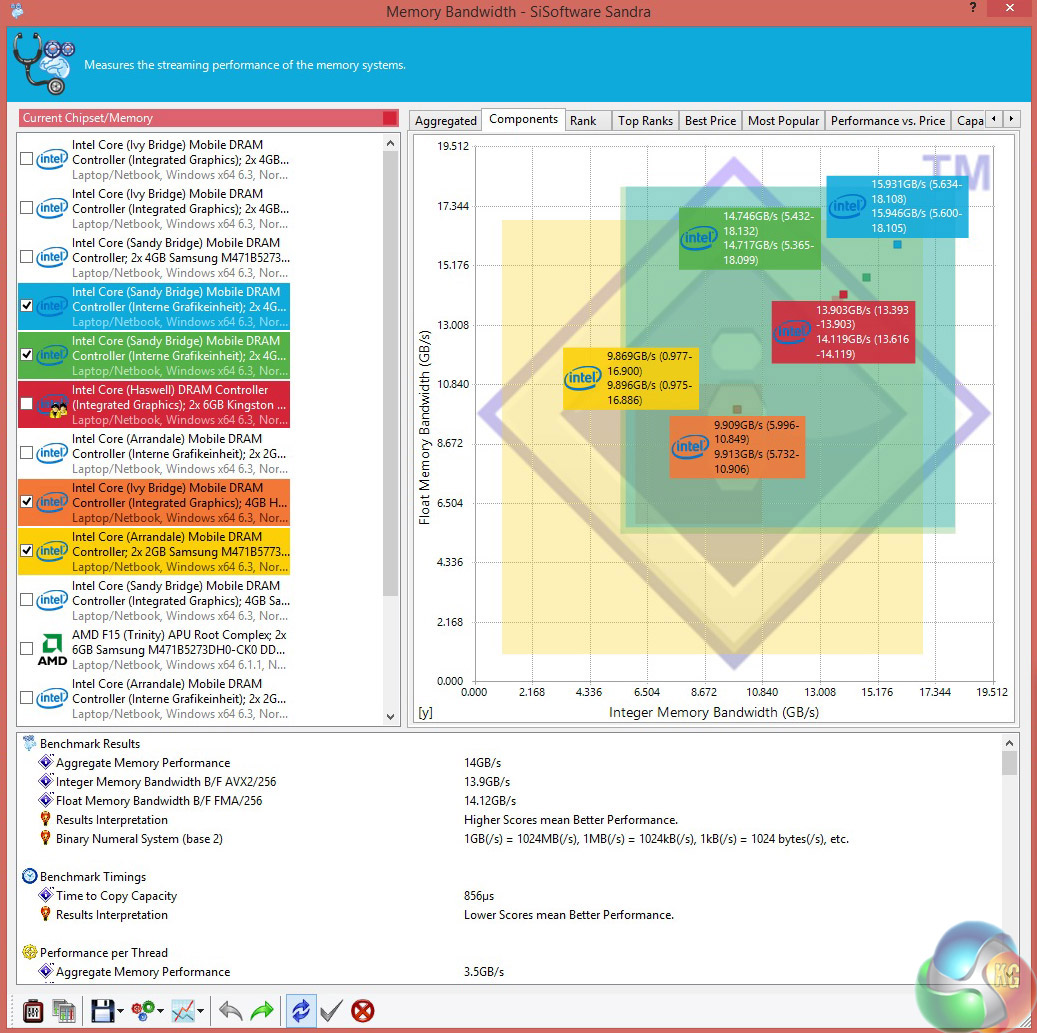Click the reference list vertical scrollbar thumb
Viewport: 1037px width, 1033px height.
click(x=390, y=374)
